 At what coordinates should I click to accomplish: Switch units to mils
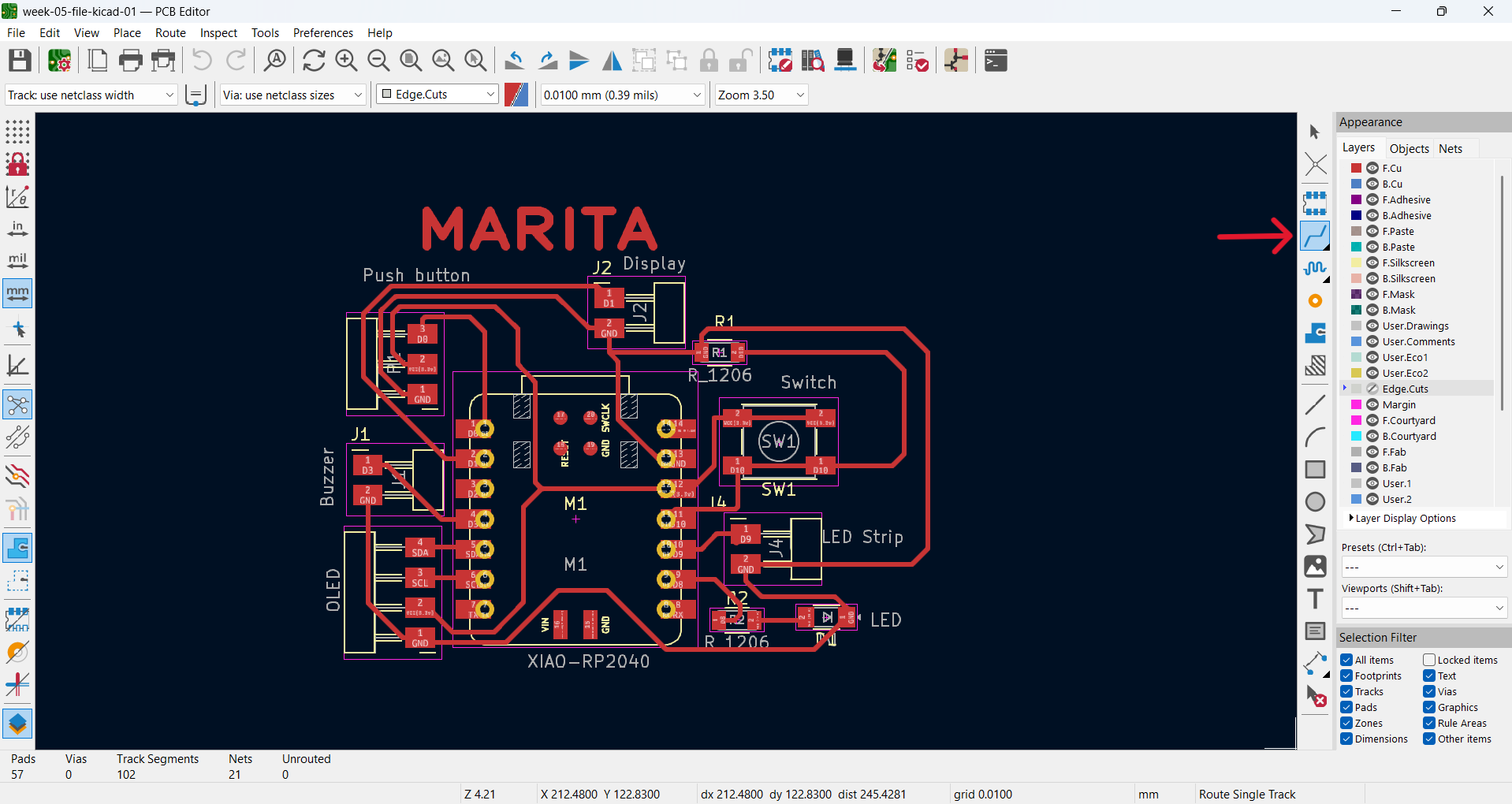(17, 261)
